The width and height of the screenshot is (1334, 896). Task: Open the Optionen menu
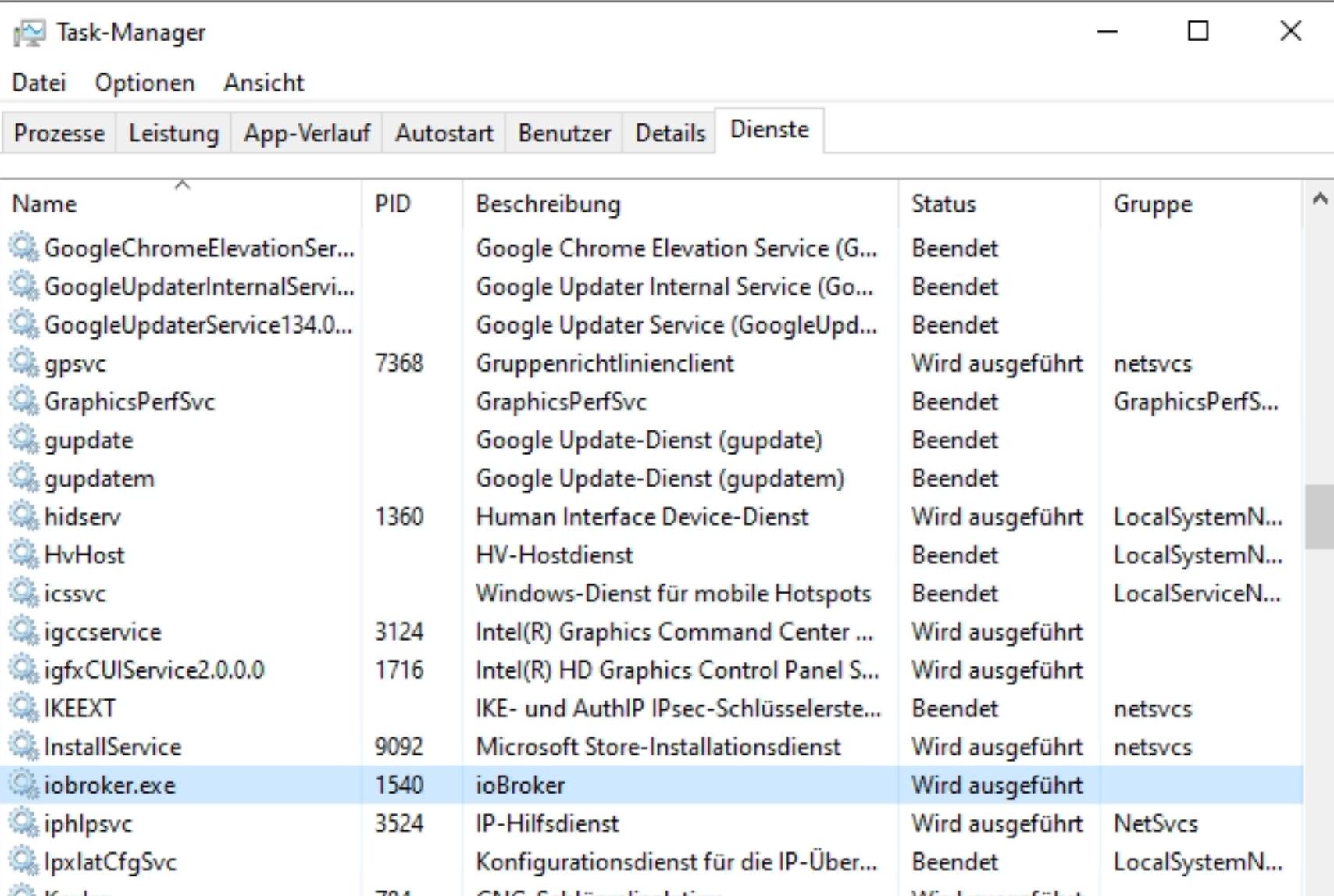click(x=144, y=82)
